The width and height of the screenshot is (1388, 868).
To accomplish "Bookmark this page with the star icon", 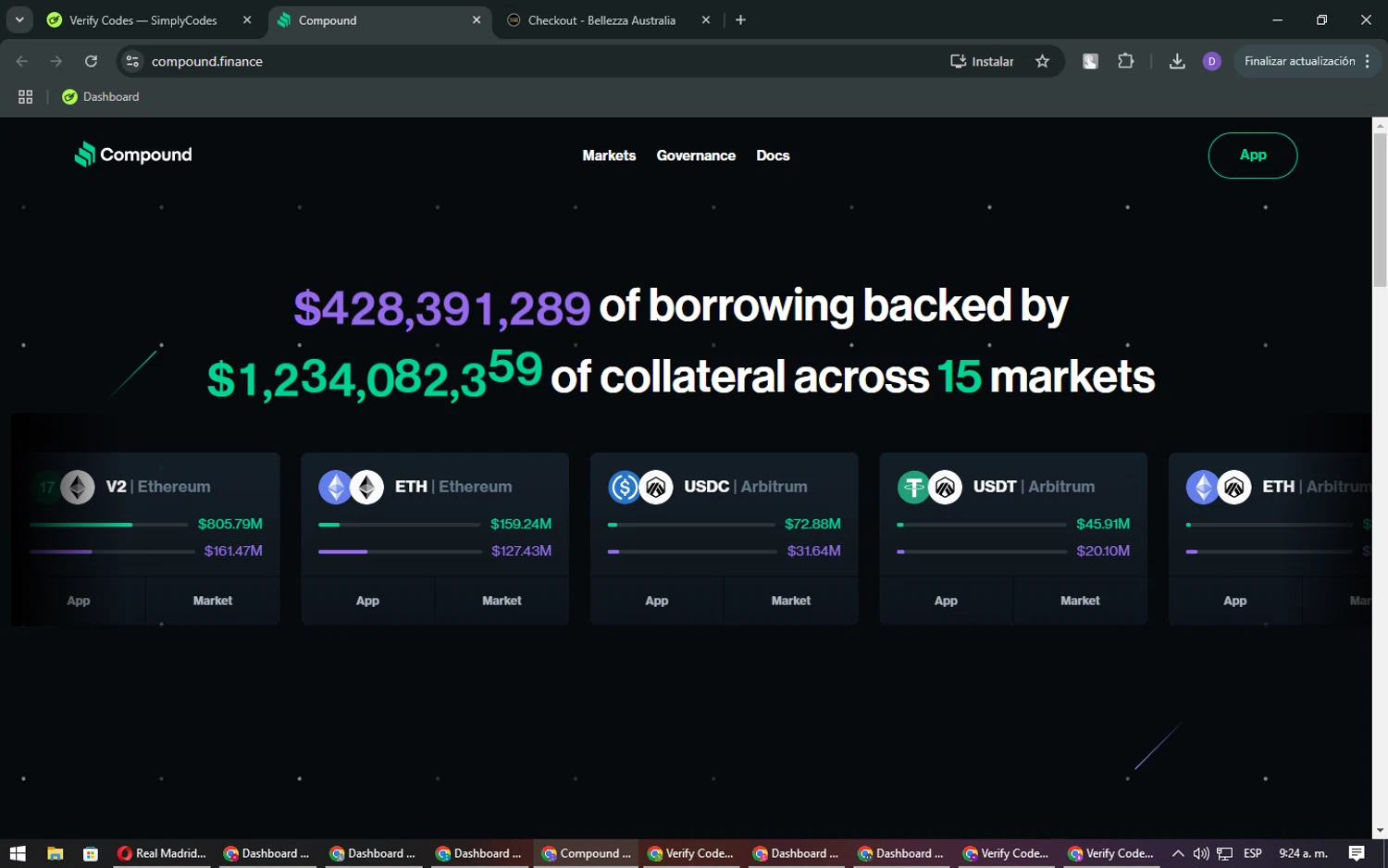I will (1043, 61).
